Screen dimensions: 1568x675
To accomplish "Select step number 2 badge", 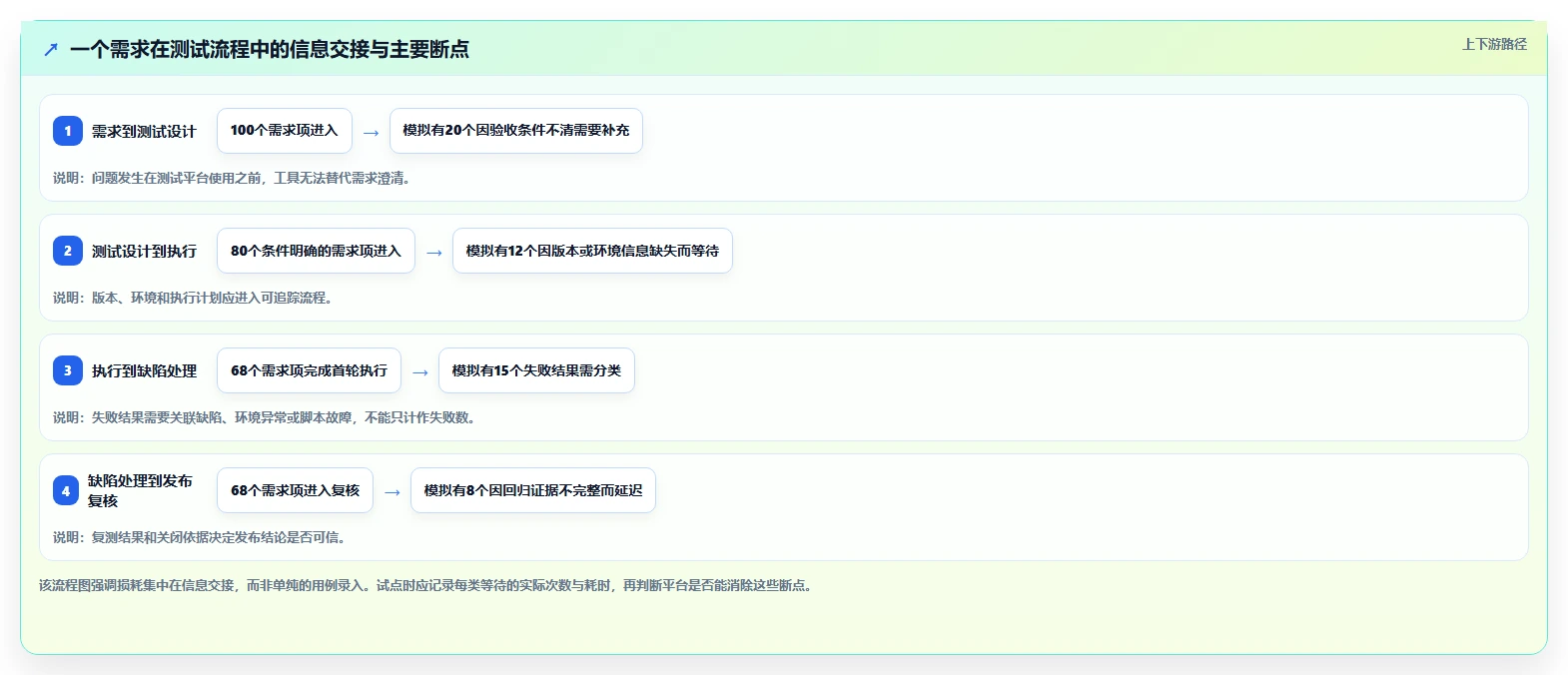I will click(68, 251).
